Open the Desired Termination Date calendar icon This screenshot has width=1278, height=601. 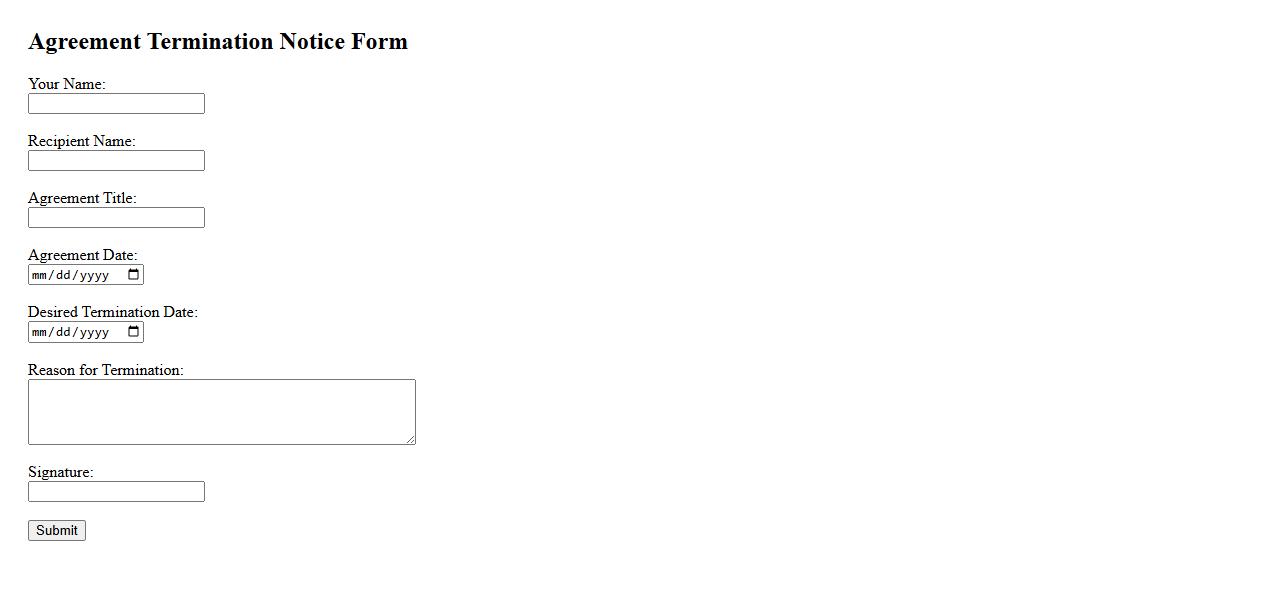pyautogui.click(x=134, y=332)
